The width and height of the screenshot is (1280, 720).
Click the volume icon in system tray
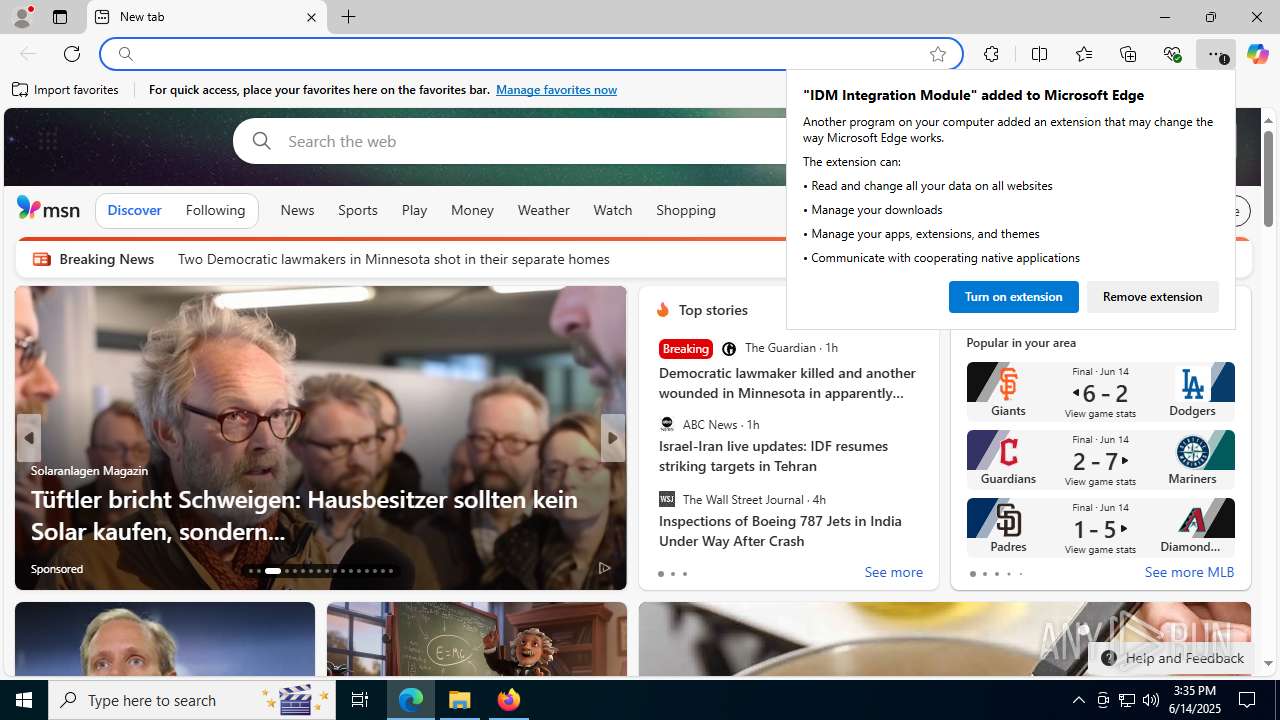[1151, 700]
